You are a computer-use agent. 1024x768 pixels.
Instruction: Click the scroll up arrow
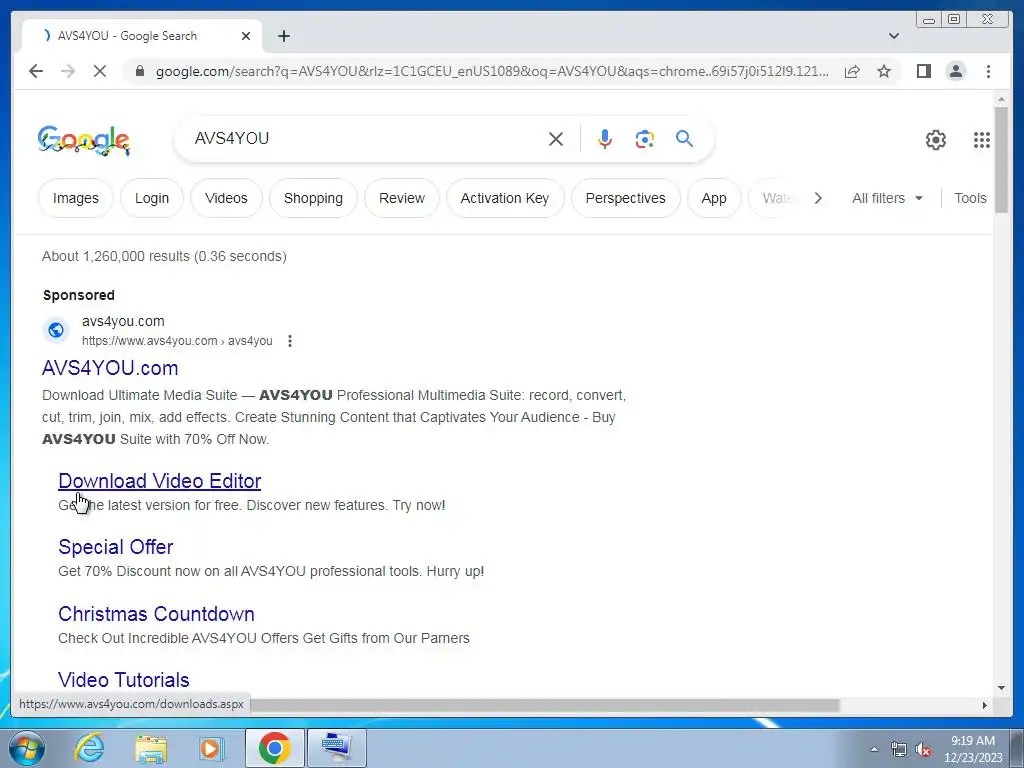tap(1001, 99)
